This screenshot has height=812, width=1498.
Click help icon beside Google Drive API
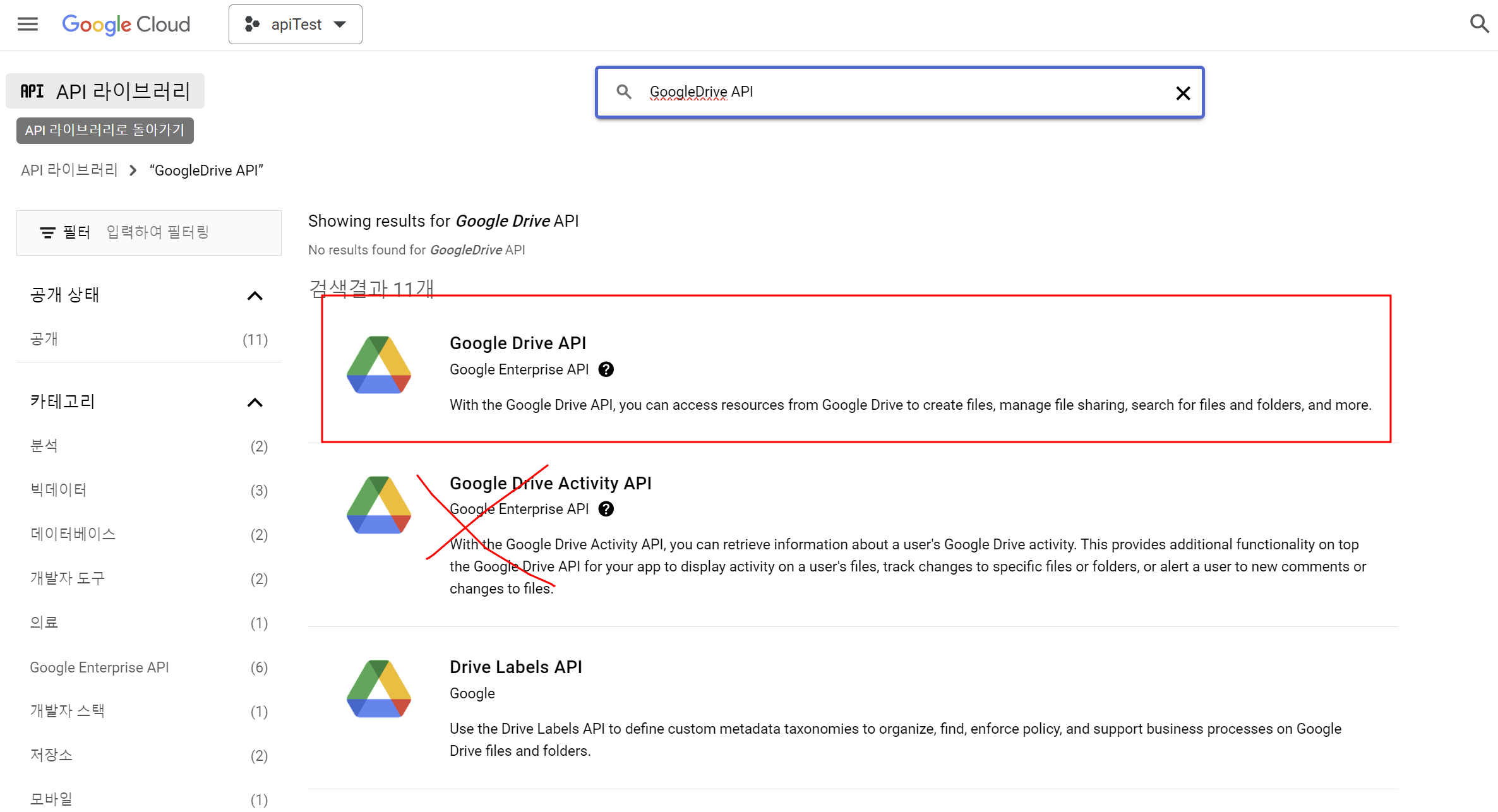pos(606,369)
